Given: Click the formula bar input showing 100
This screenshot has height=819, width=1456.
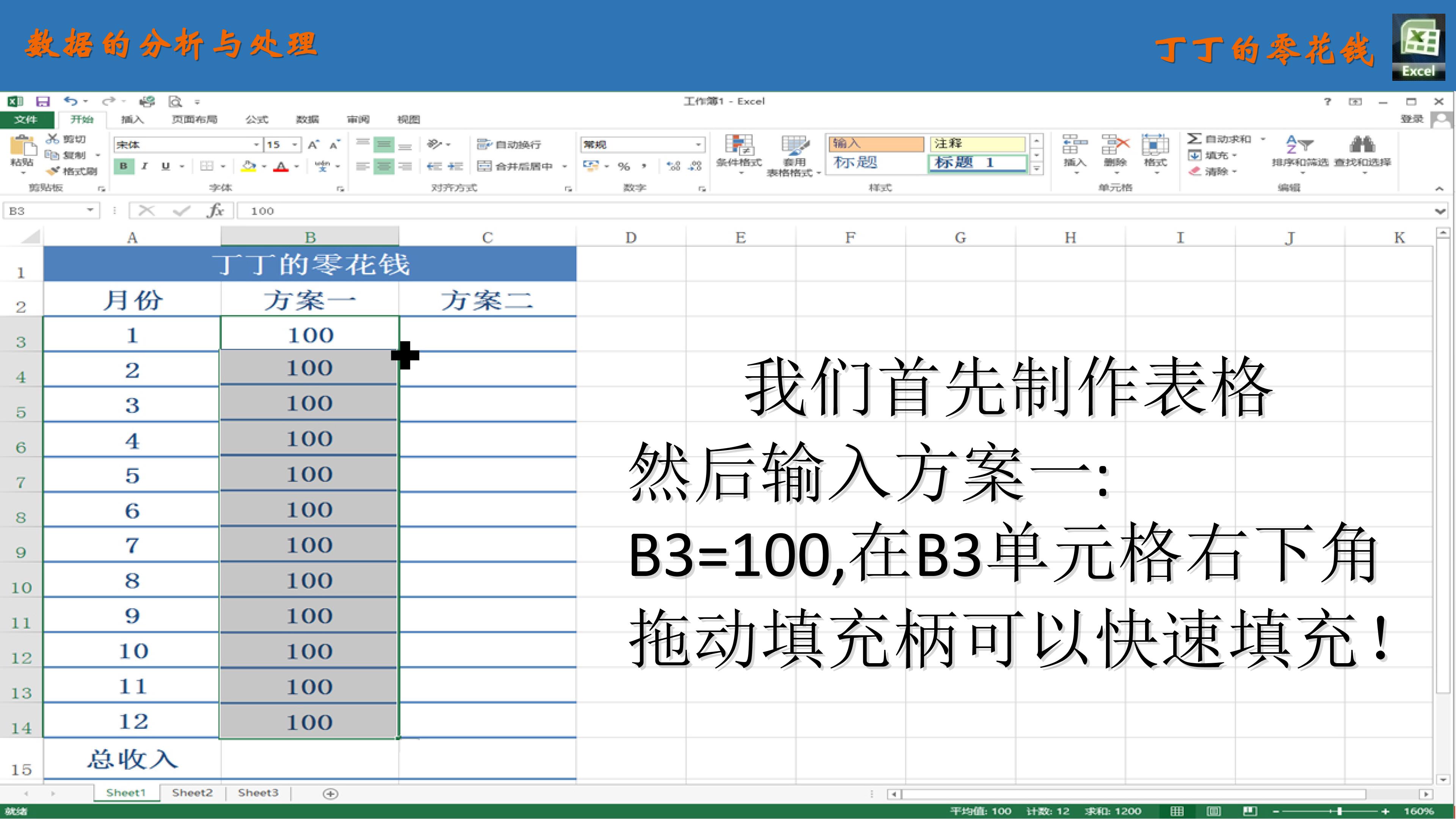Looking at the screenshot, I should (x=836, y=211).
